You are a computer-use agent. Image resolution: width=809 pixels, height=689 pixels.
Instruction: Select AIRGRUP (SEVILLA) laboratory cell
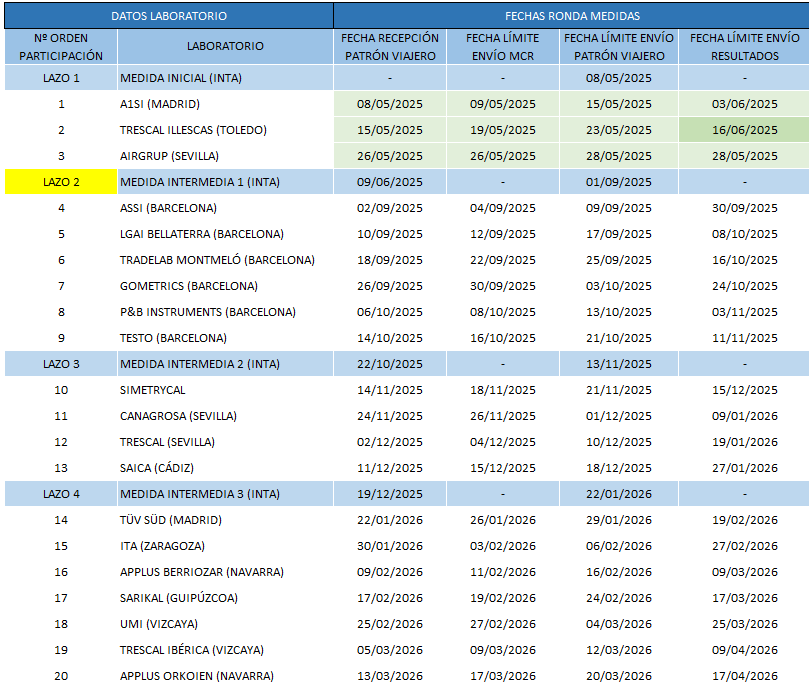pos(225,156)
